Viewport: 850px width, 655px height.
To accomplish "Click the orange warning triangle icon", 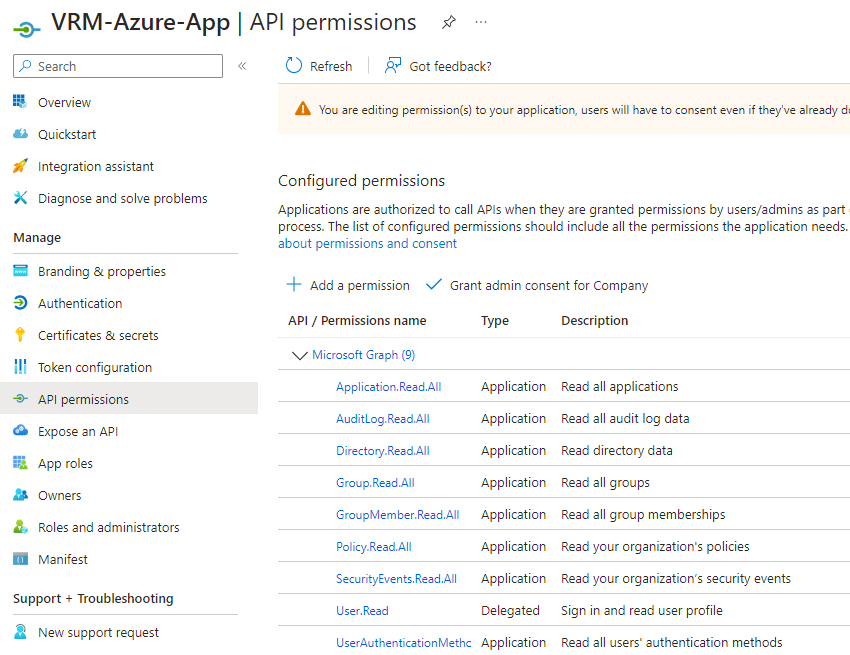I will point(302,108).
